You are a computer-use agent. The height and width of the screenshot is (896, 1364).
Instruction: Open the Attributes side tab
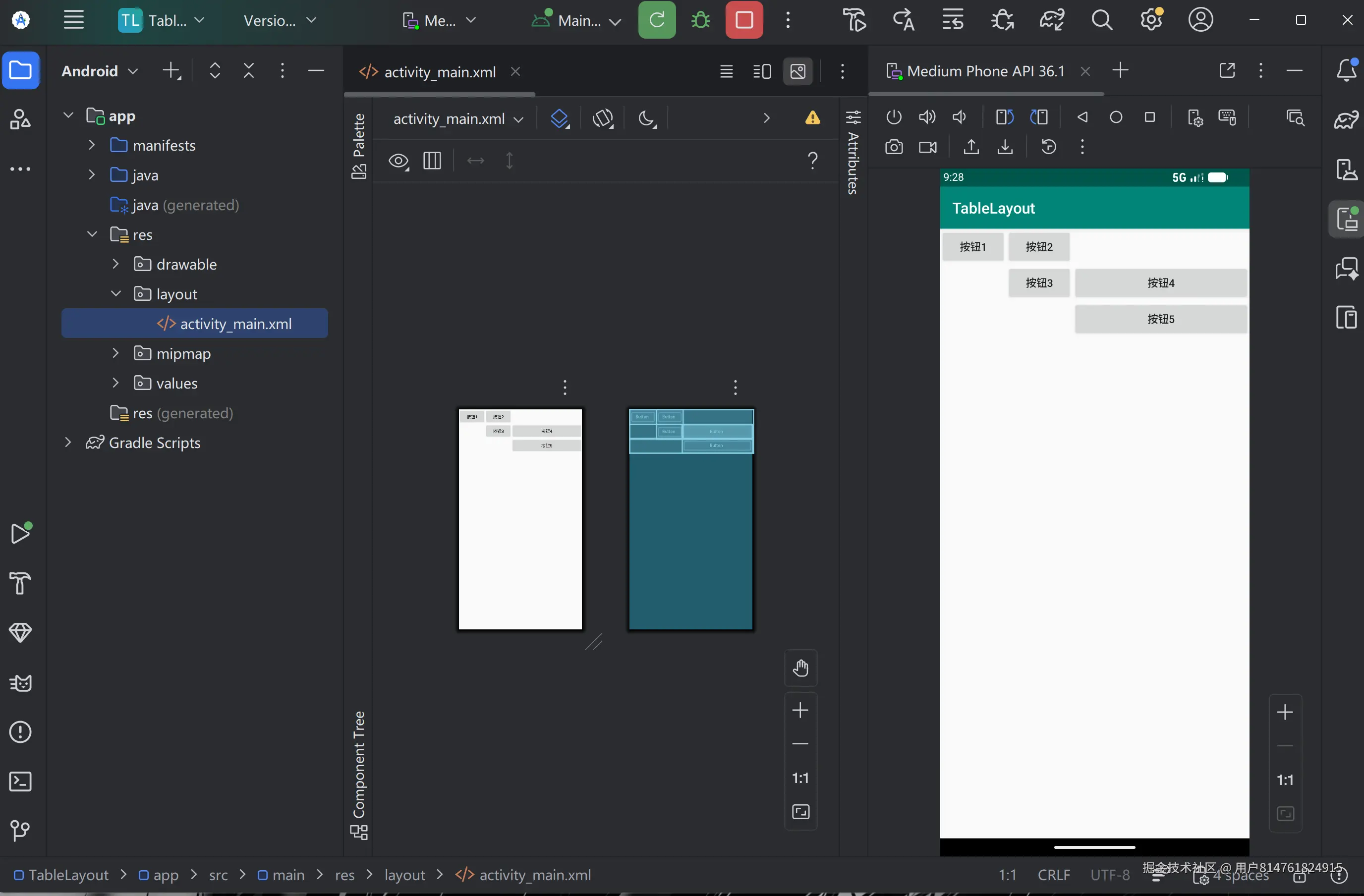point(853,151)
